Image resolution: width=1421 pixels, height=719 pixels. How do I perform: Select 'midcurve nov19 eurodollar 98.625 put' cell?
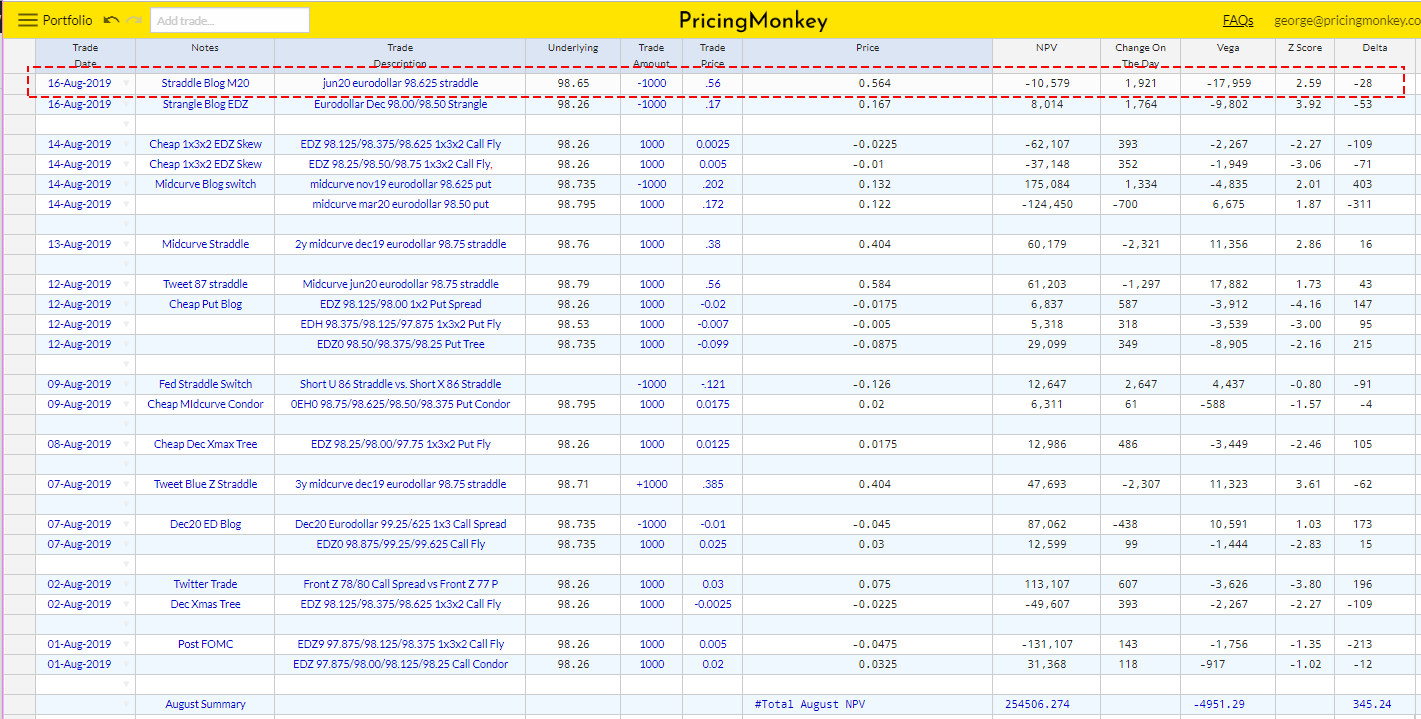click(x=400, y=184)
